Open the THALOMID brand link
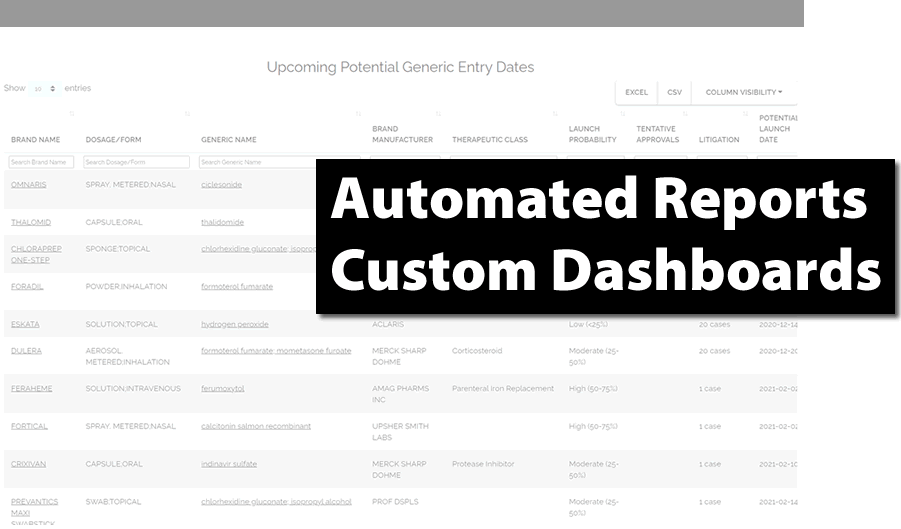This screenshot has width=901, height=529. pos(31,222)
